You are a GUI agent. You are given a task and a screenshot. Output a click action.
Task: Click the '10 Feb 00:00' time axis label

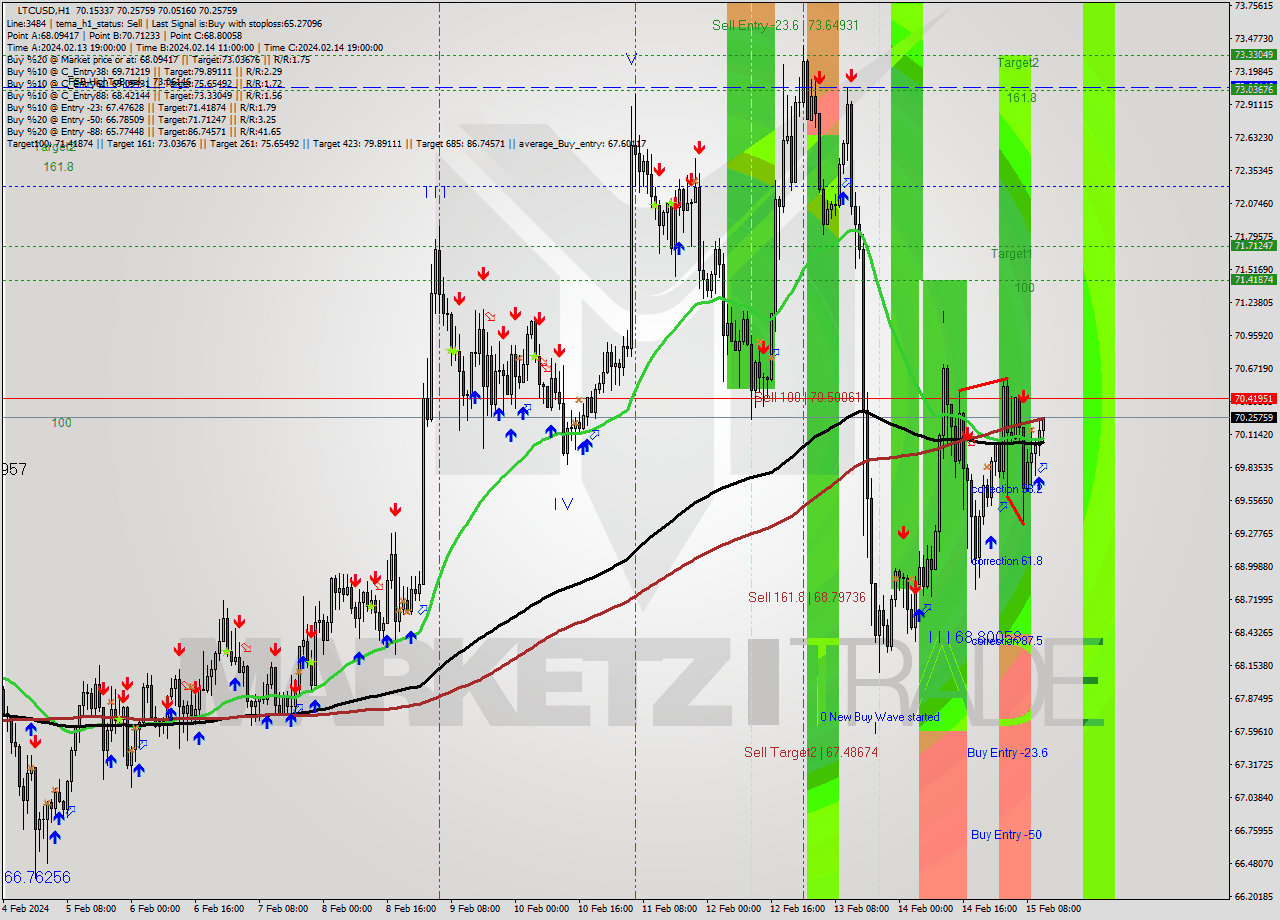coord(540,910)
